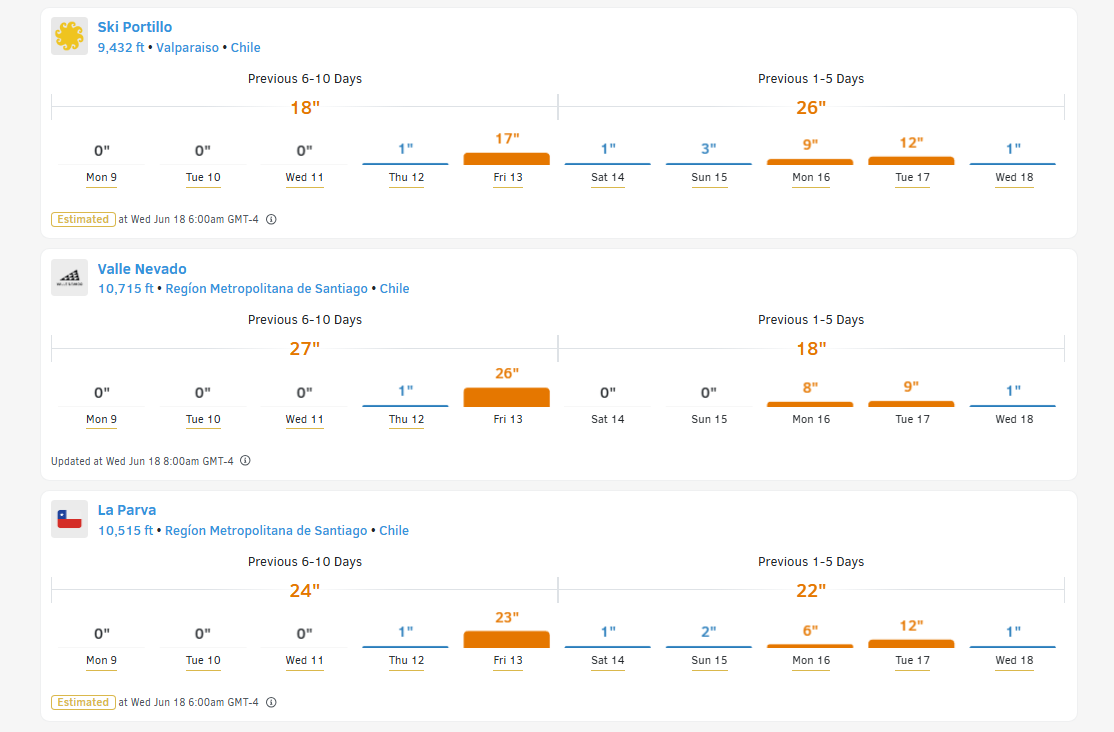Click Ski Portillo's 26" previous 1-5 days total

(x=811, y=108)
